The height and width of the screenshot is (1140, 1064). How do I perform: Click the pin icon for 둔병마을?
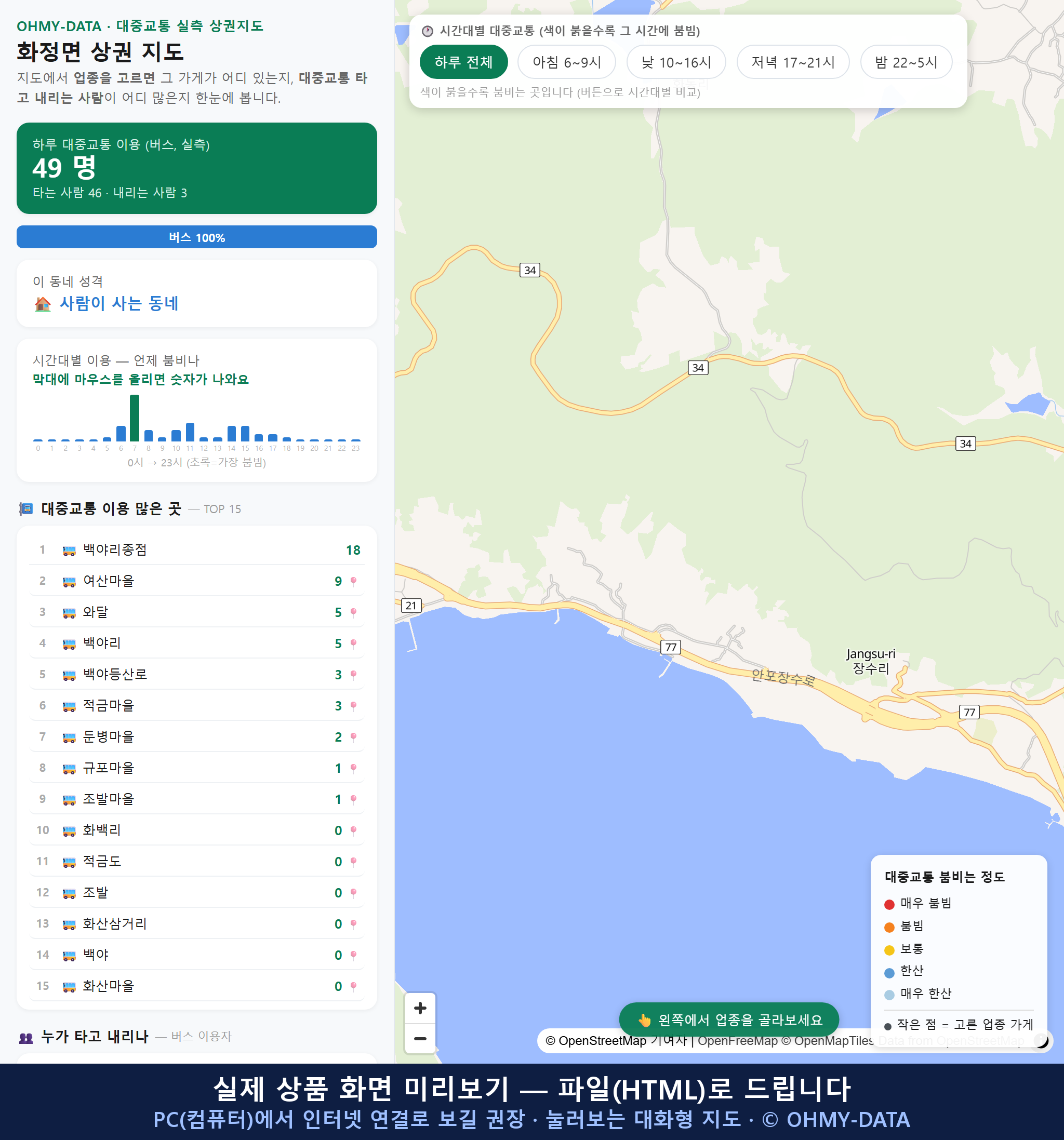[353, 737]
